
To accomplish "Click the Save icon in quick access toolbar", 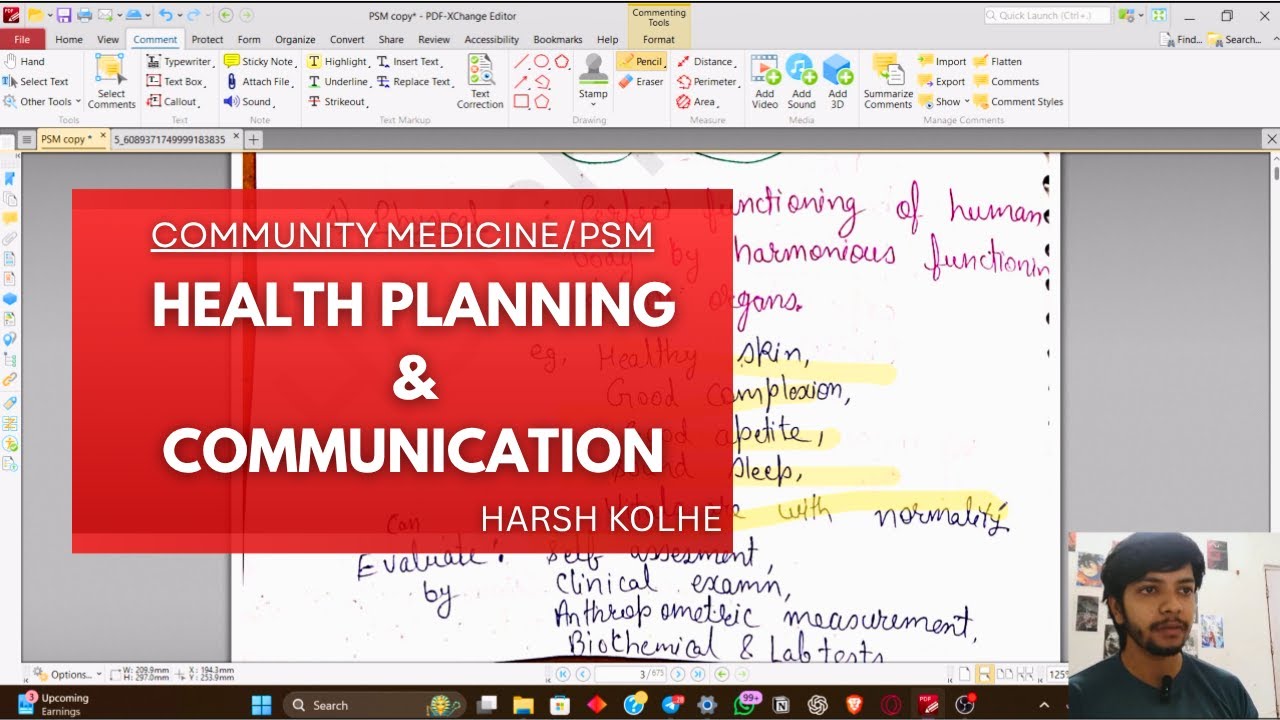I will click(64, 15).
